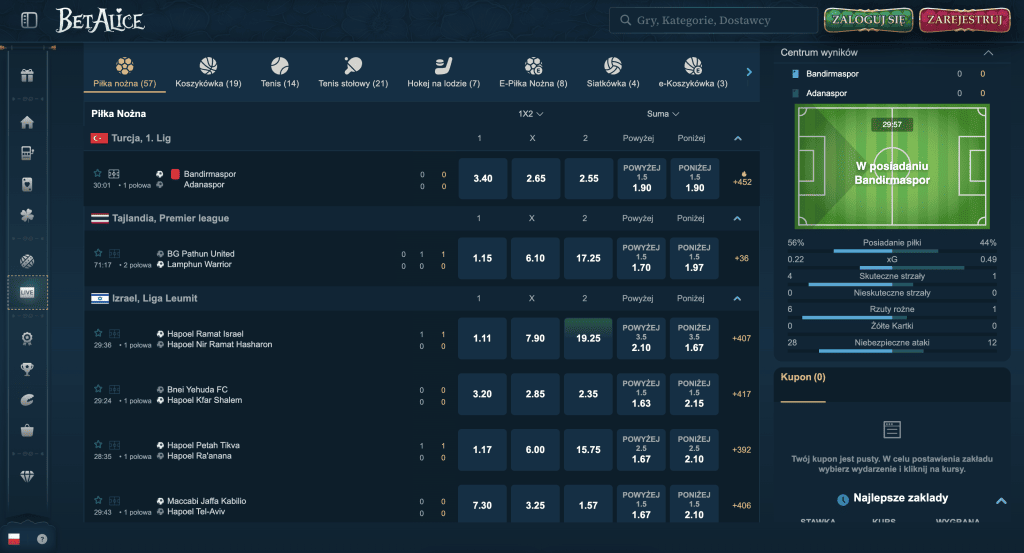This screenshot has height=553, width=1024.
Task: Open the clover icon in sidebar
Action: (x=27, y=215)
